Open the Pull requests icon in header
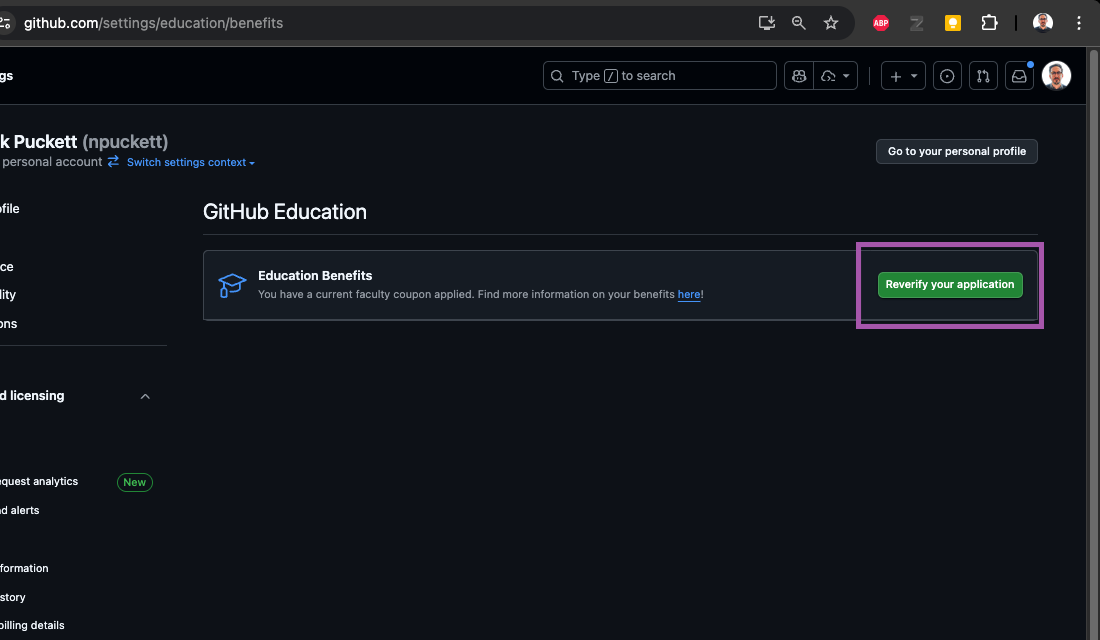Screen dimensions: 1100x640 [983, 76]
